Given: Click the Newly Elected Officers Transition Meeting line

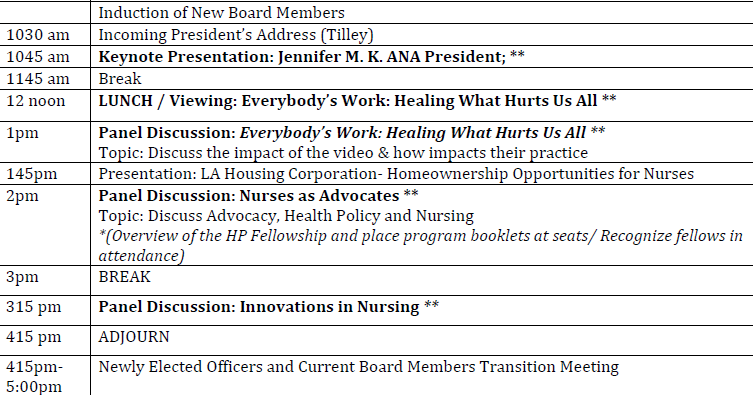Looking at the screenshot, I should tap(359, 367).
